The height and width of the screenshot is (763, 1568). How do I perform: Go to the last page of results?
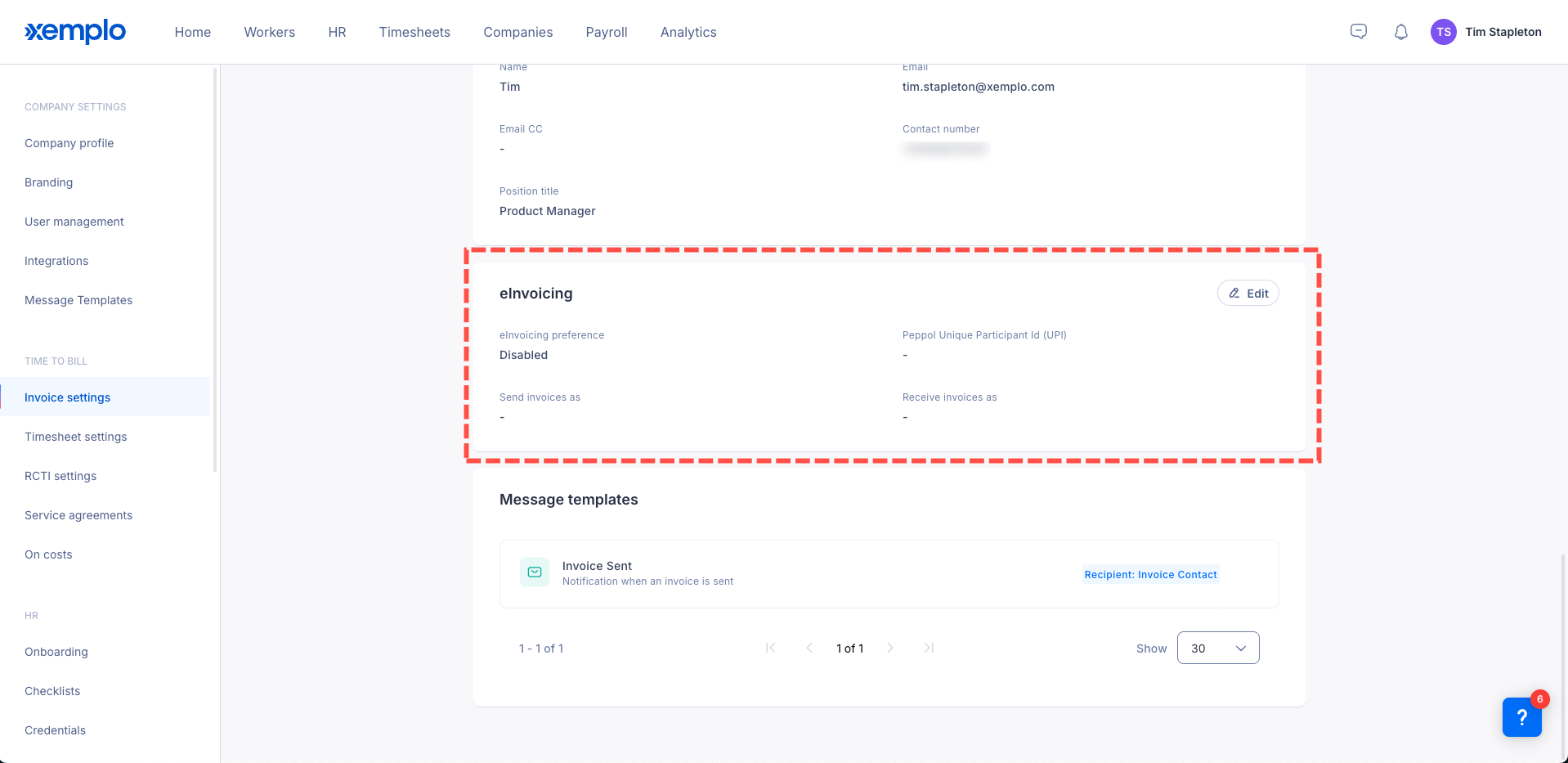(x=929, y=648)
